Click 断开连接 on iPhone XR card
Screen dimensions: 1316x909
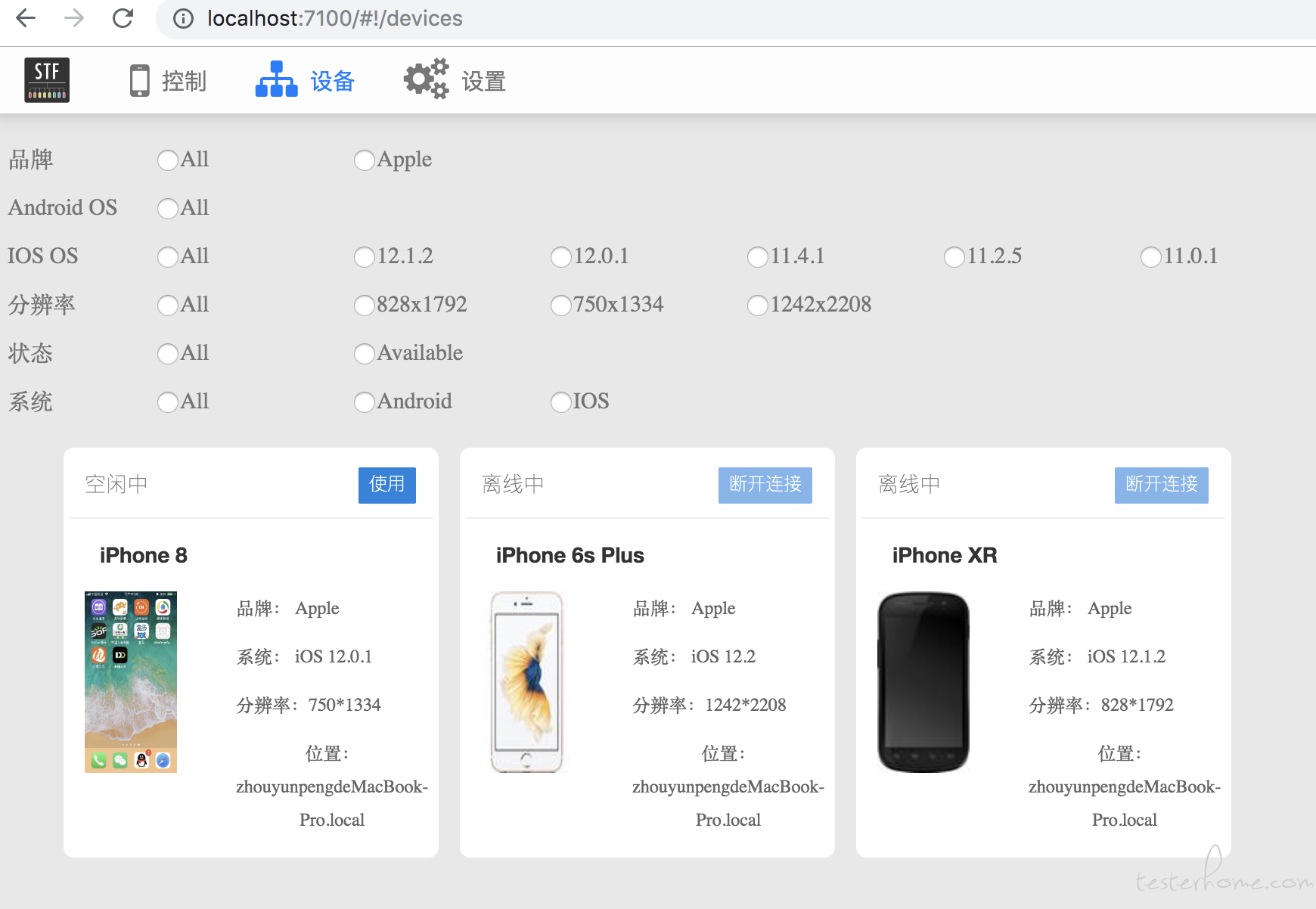coord(1162,485)
